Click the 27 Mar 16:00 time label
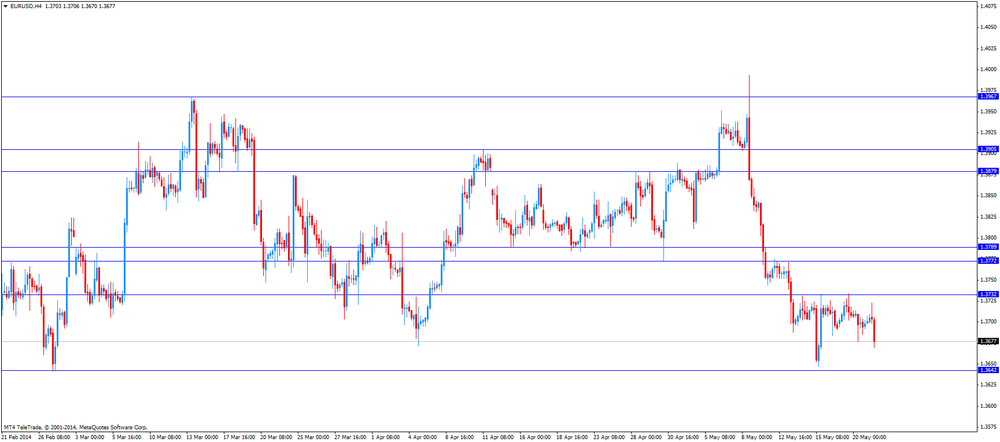The width and height of the screenshot is (1000, 442). [351, 438]
